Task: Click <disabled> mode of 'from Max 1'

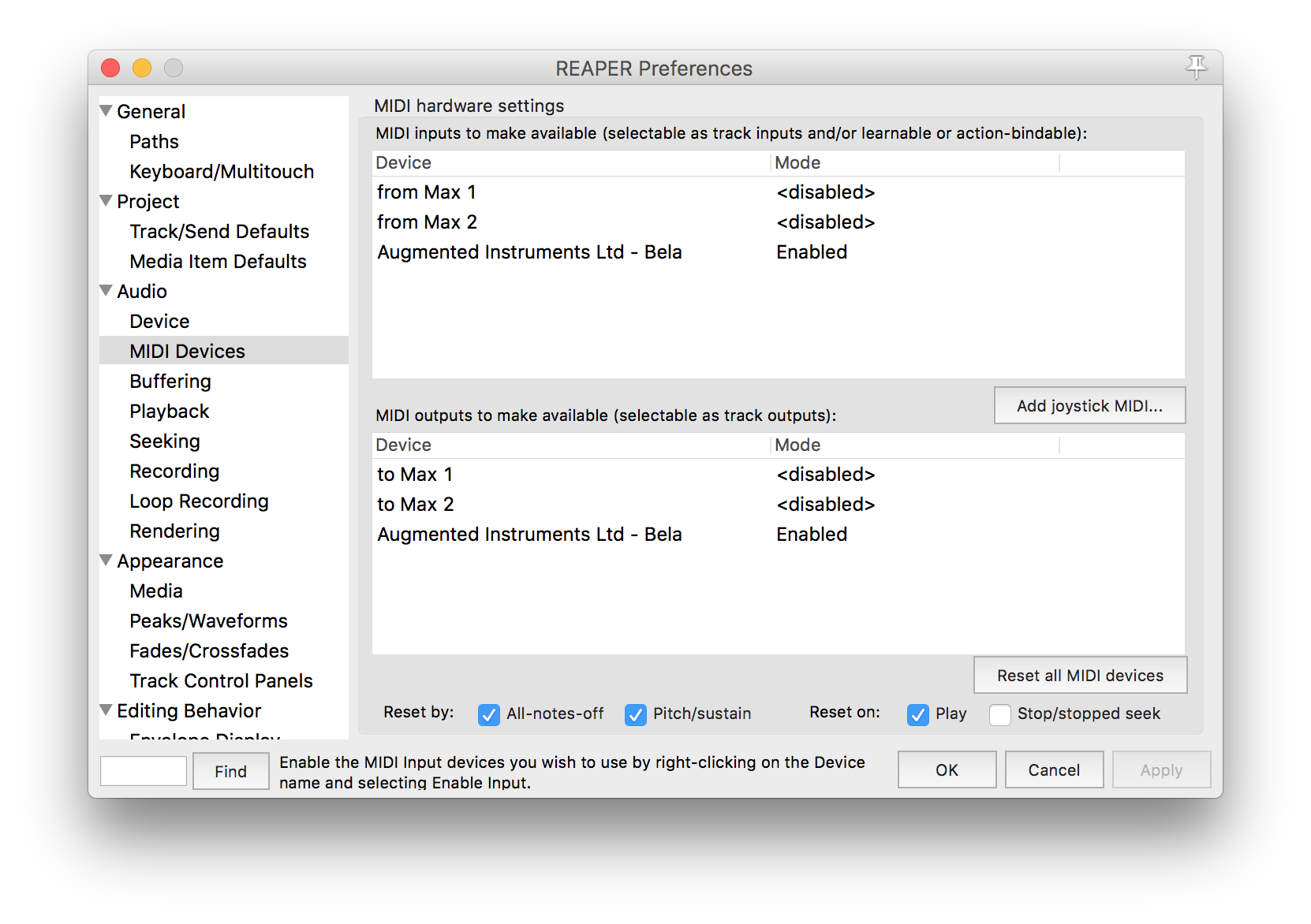Action: point(826,192)
